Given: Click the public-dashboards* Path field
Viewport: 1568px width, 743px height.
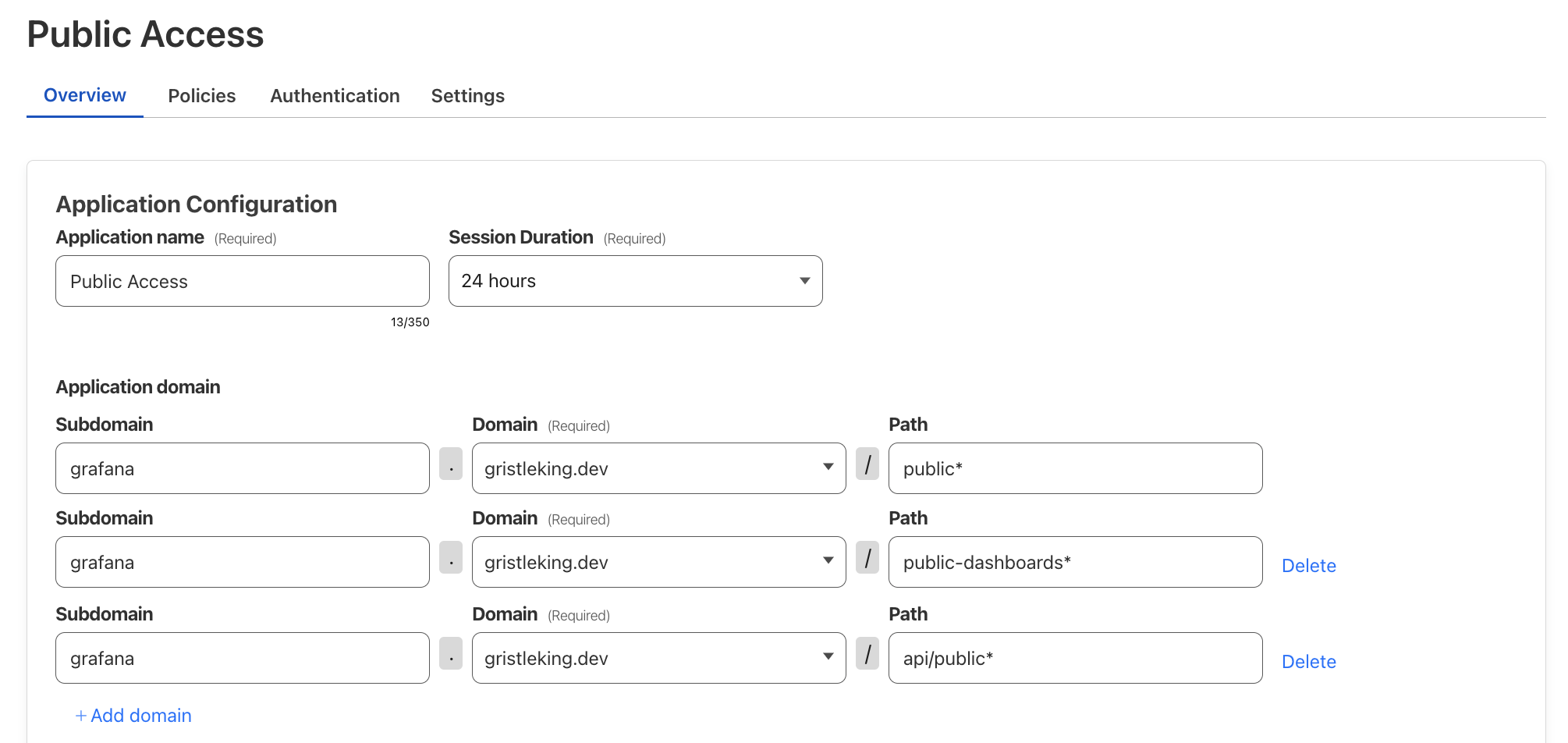Looking at the screenshot, I should click(x=1075, y=561).
